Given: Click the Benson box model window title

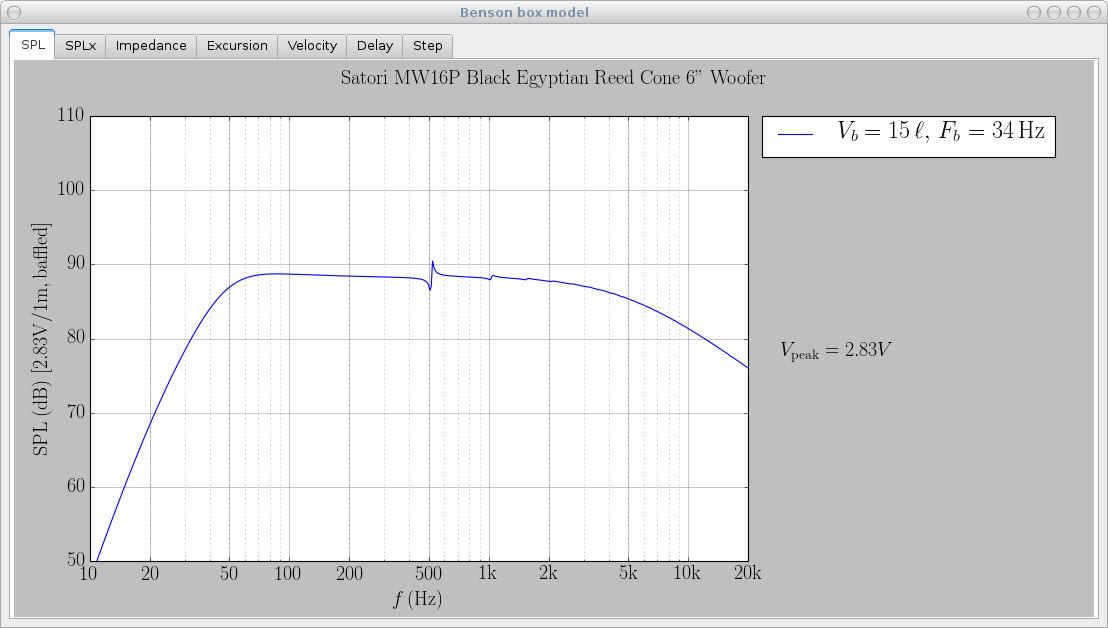Looking at the screenshot, I should 524,12.
